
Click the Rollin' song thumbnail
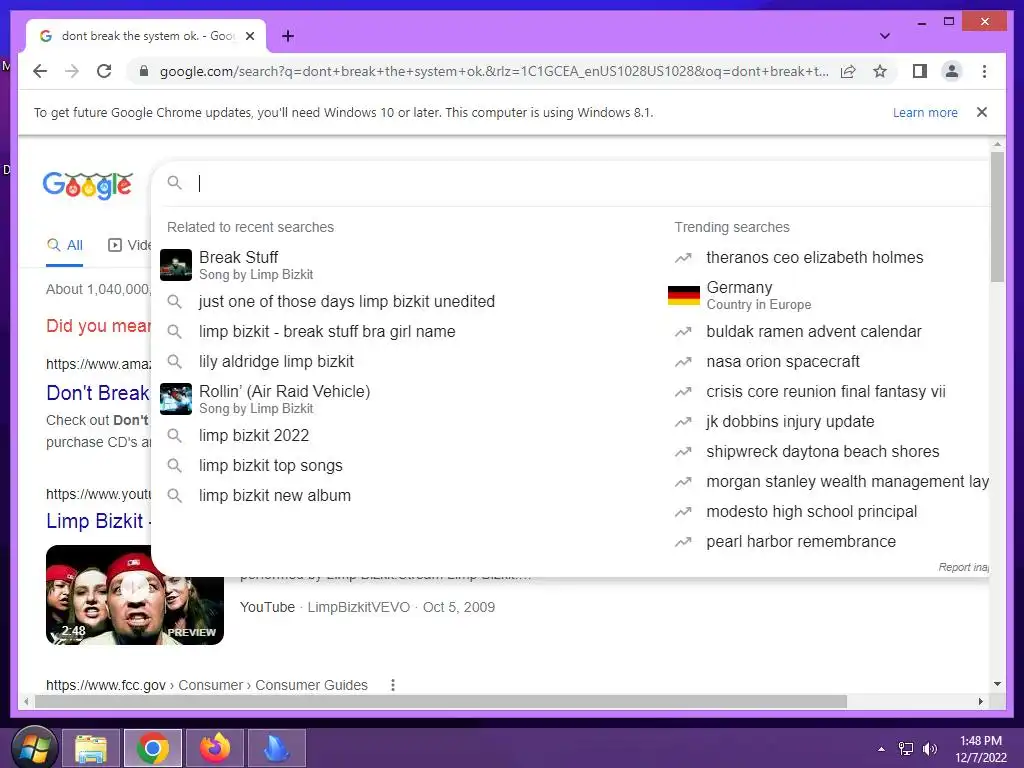click(x=176, y=399)
